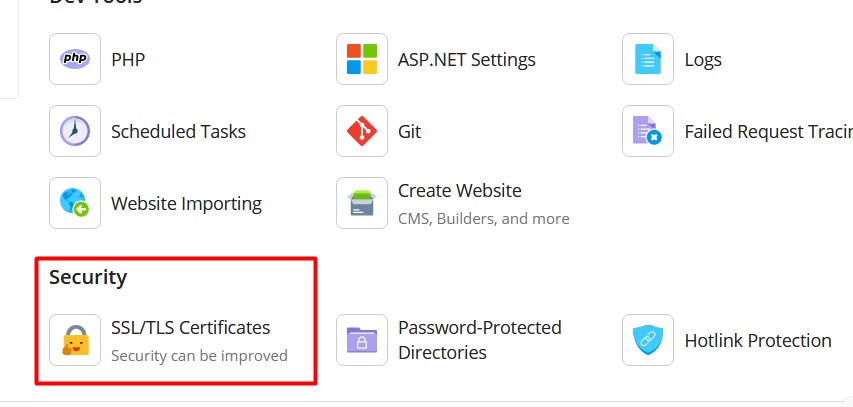
Task: Click the PHP icon
Action: 75,59
